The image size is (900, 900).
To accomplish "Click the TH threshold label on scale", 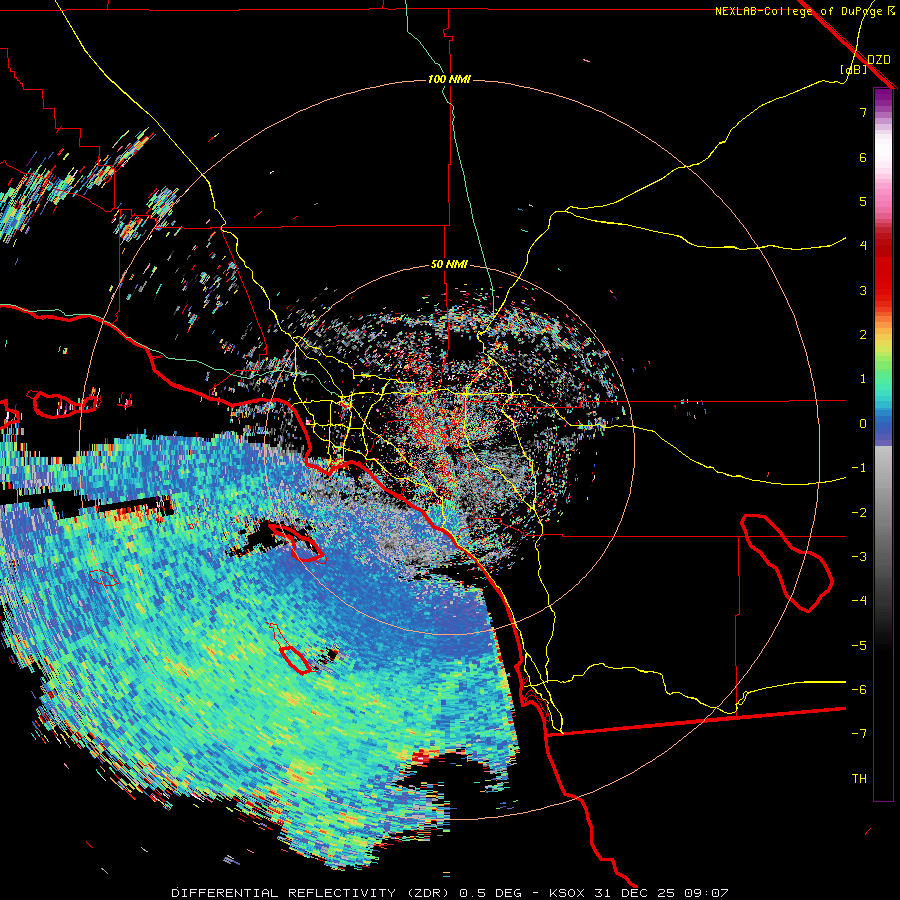I will pyautogui.click(x=859, y=779).
